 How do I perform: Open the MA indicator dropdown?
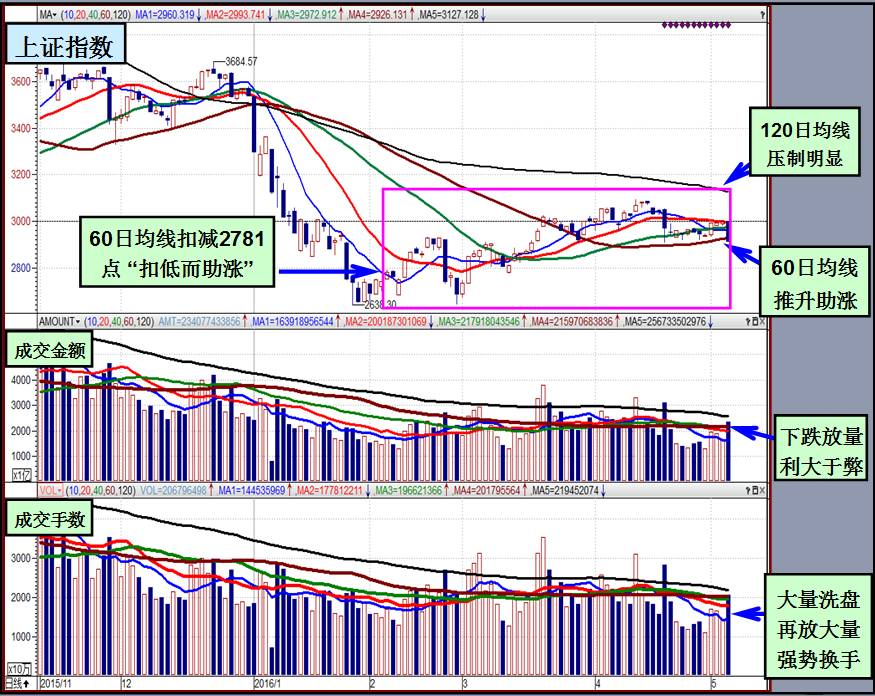48,15
